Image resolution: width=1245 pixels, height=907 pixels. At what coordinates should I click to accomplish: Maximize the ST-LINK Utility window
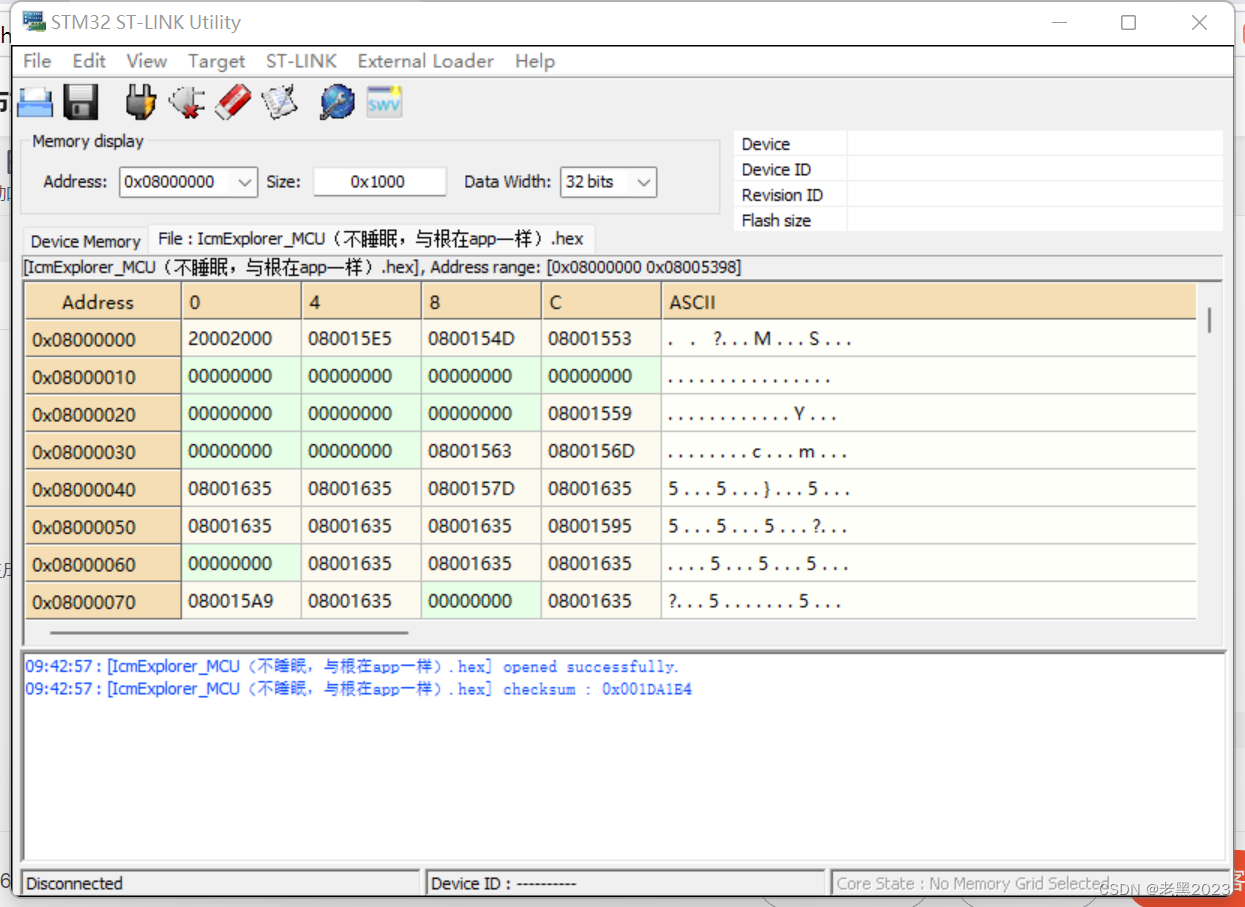[x=1129, y=22]
